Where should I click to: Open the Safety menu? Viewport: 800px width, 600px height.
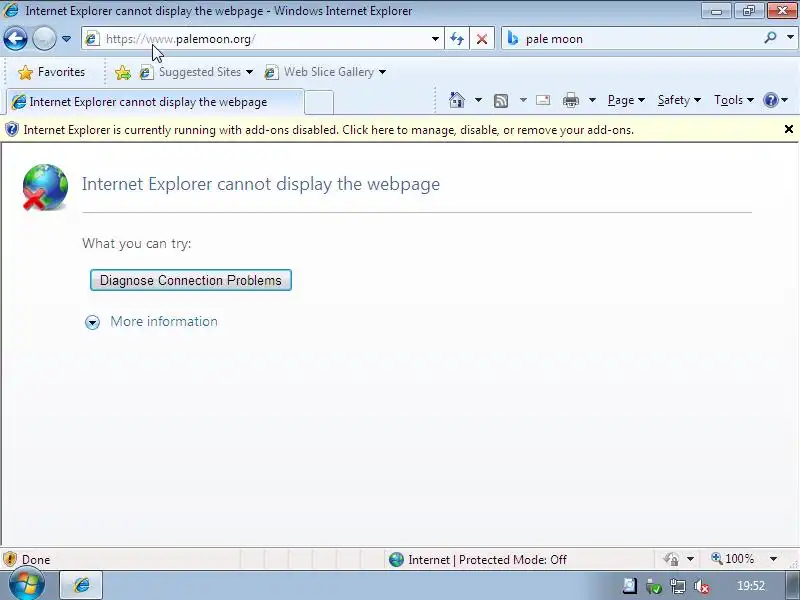[679, 100]
